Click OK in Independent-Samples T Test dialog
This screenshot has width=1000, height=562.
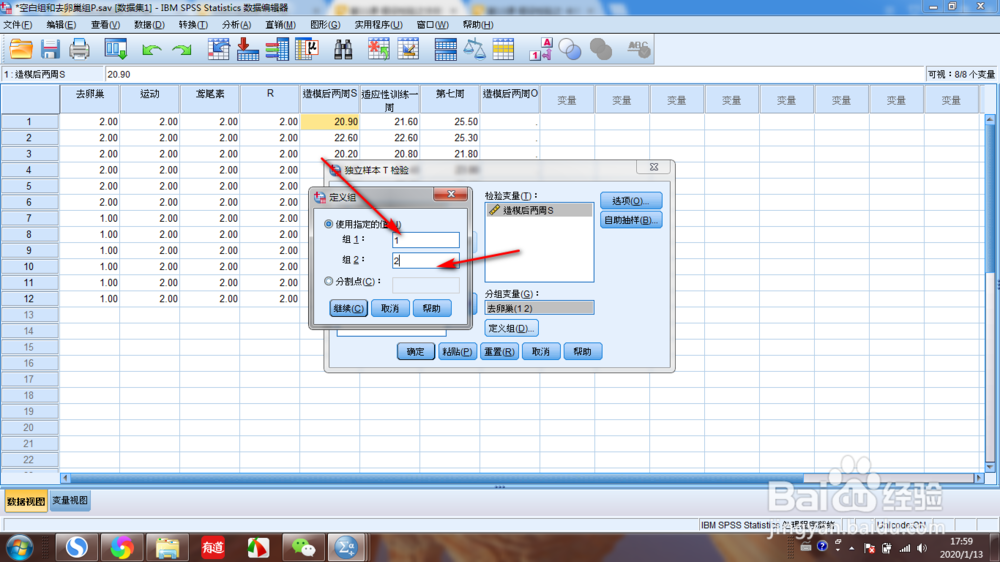415,351
